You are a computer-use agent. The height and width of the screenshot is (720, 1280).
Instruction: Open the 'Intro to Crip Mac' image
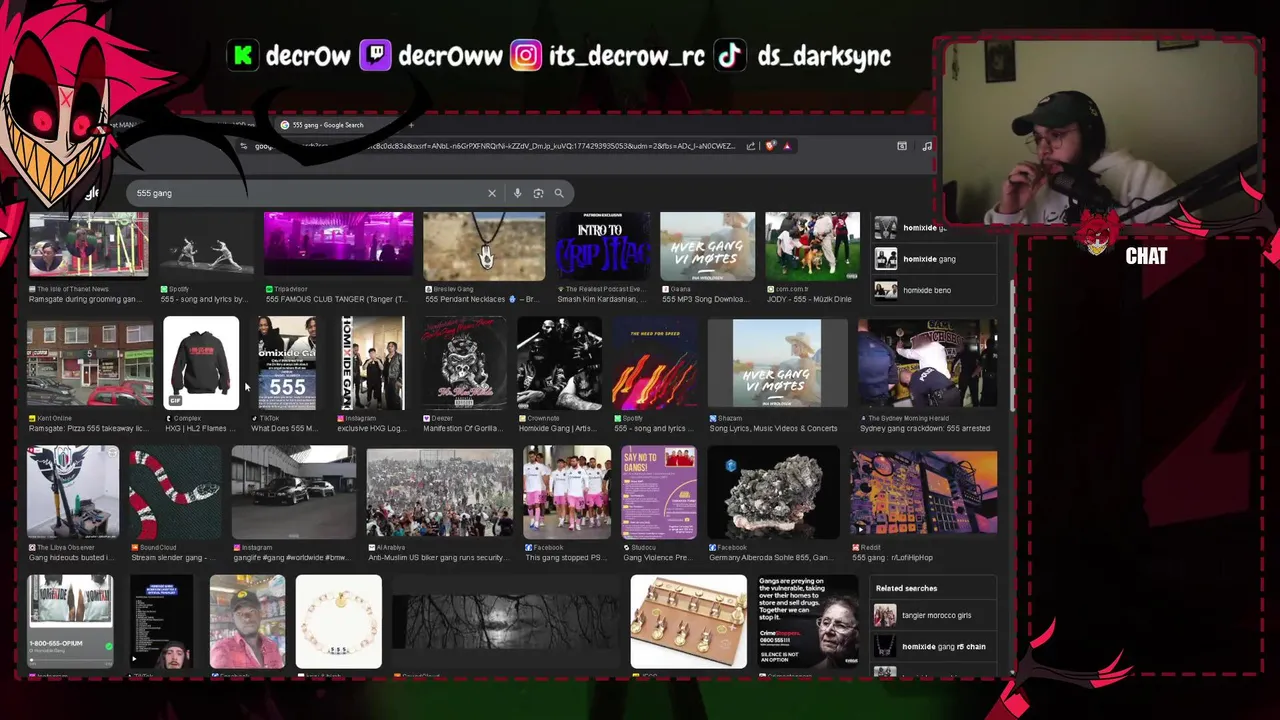(x=602, y=246)
